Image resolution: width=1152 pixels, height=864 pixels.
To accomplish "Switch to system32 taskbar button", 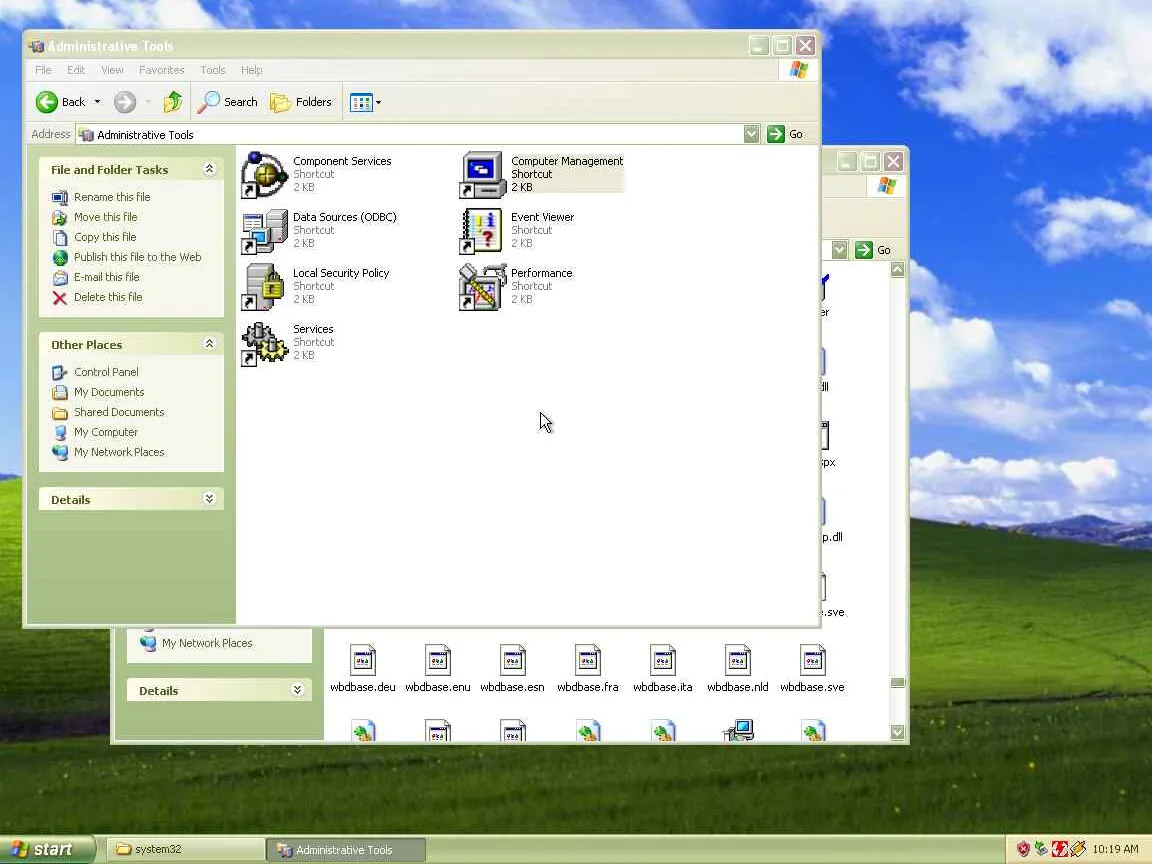I will click(185, 849).
